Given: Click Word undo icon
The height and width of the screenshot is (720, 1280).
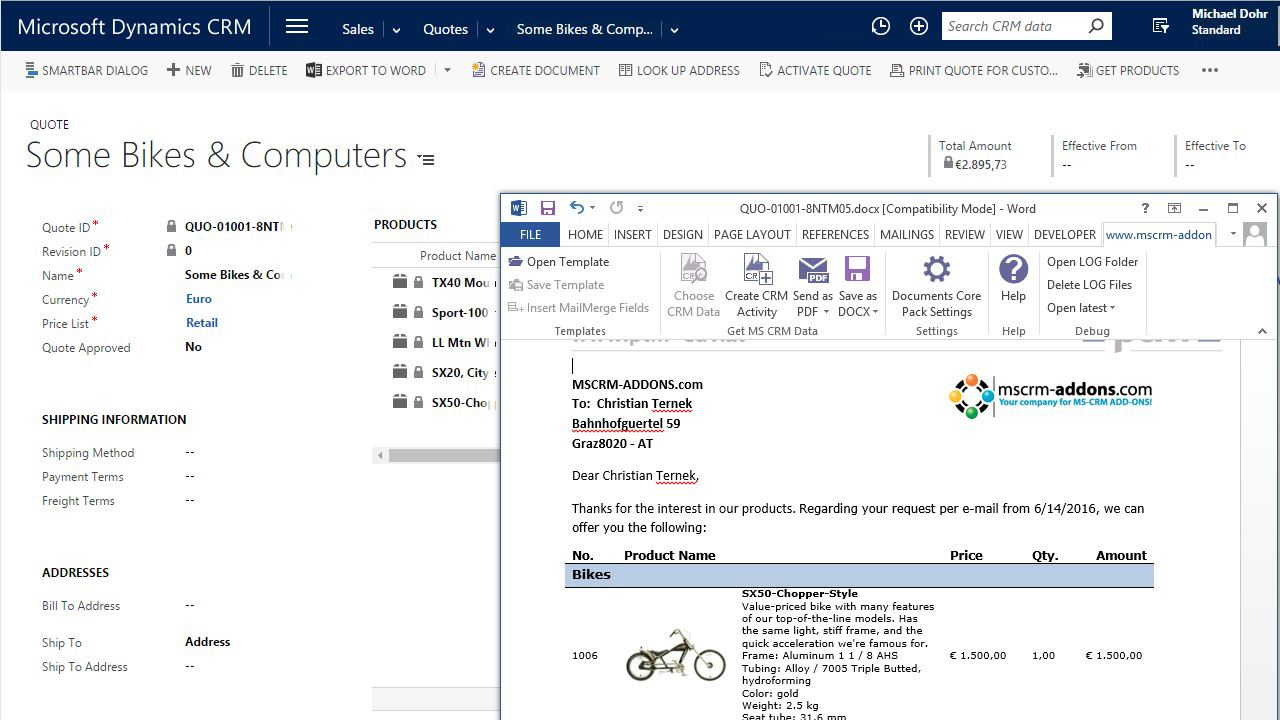Looking at the screenshot, I should tap(577, 208).
